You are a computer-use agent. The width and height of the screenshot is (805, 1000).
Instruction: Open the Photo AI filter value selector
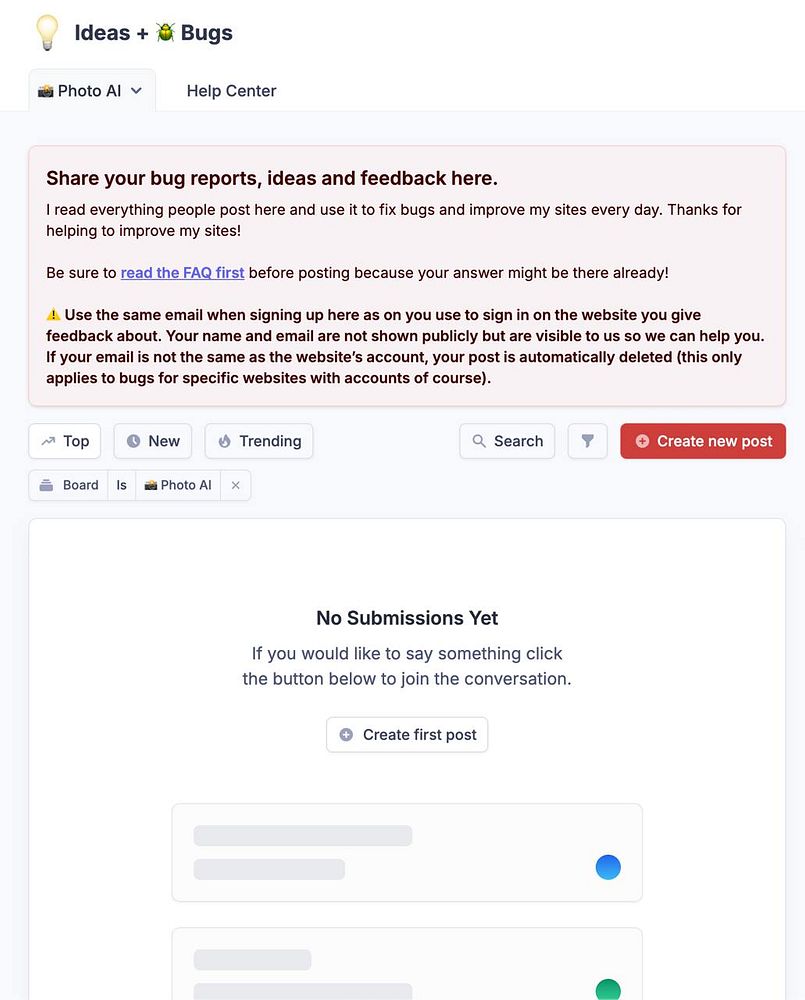tap(178, 485)
